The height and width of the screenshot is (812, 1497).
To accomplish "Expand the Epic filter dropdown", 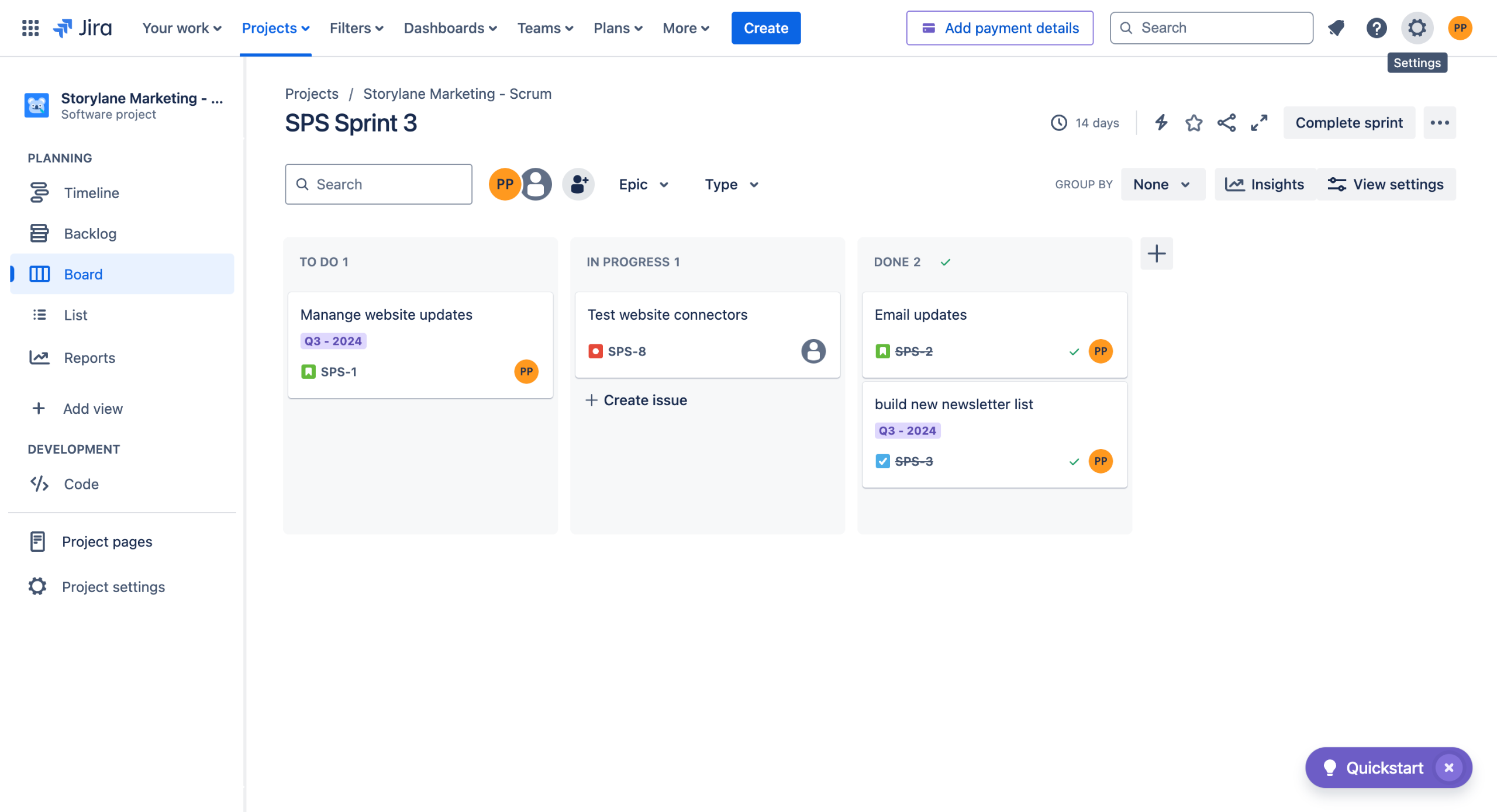I will coord(643,184).
